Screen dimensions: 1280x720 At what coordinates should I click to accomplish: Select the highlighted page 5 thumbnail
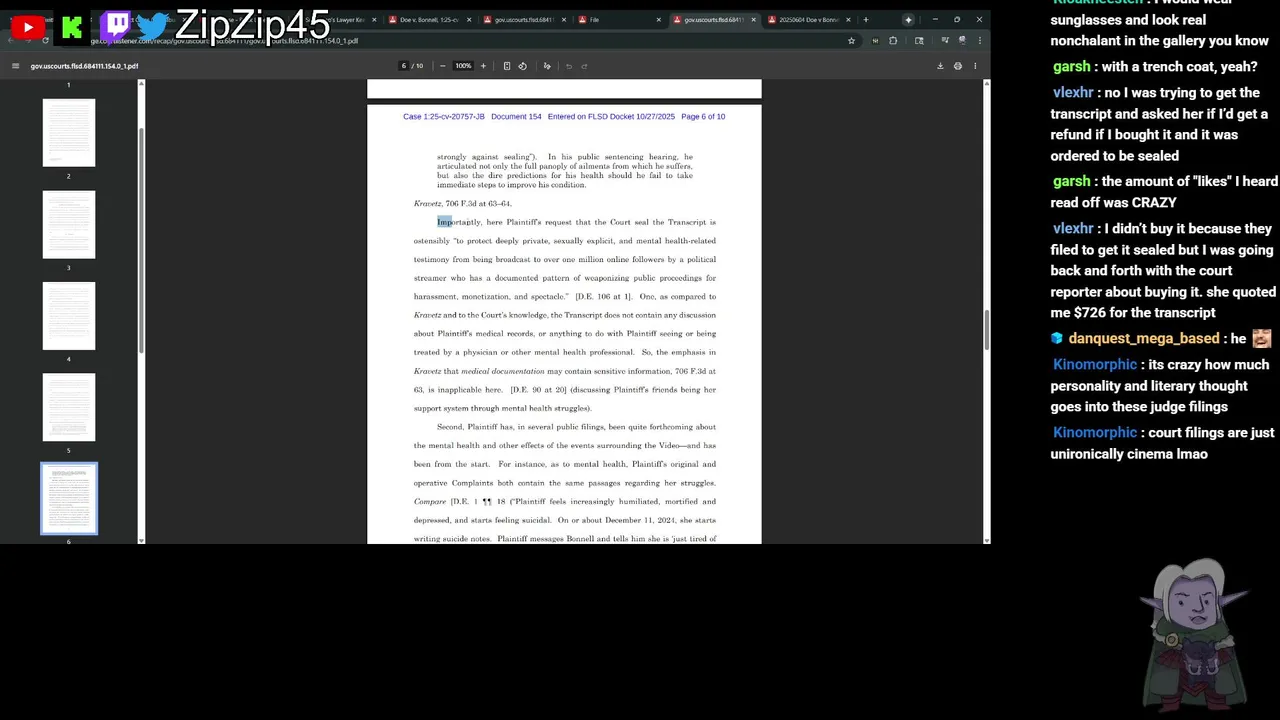pos(69,498)
